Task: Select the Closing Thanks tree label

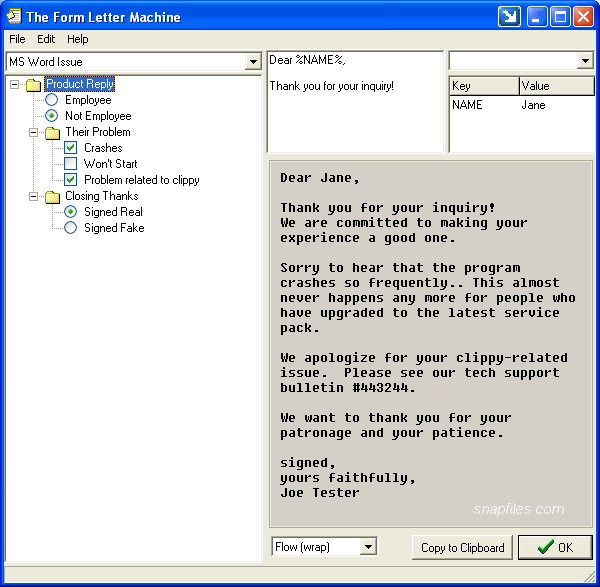Action: tap(101, 196)
